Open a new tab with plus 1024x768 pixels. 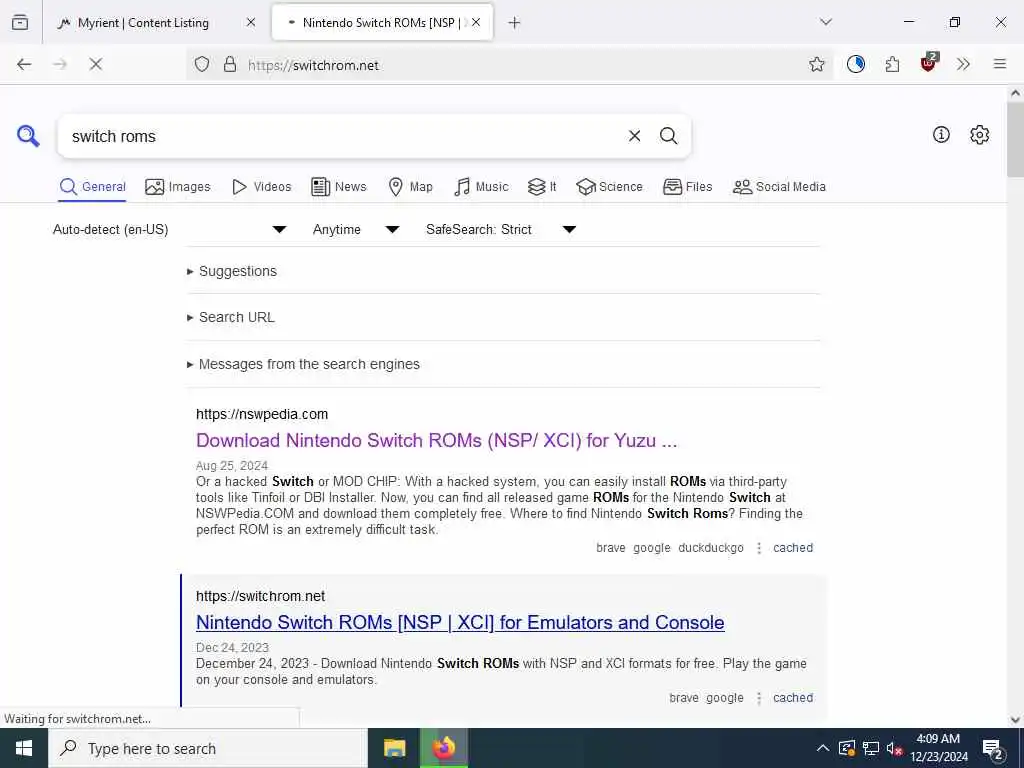click(514, 23)
